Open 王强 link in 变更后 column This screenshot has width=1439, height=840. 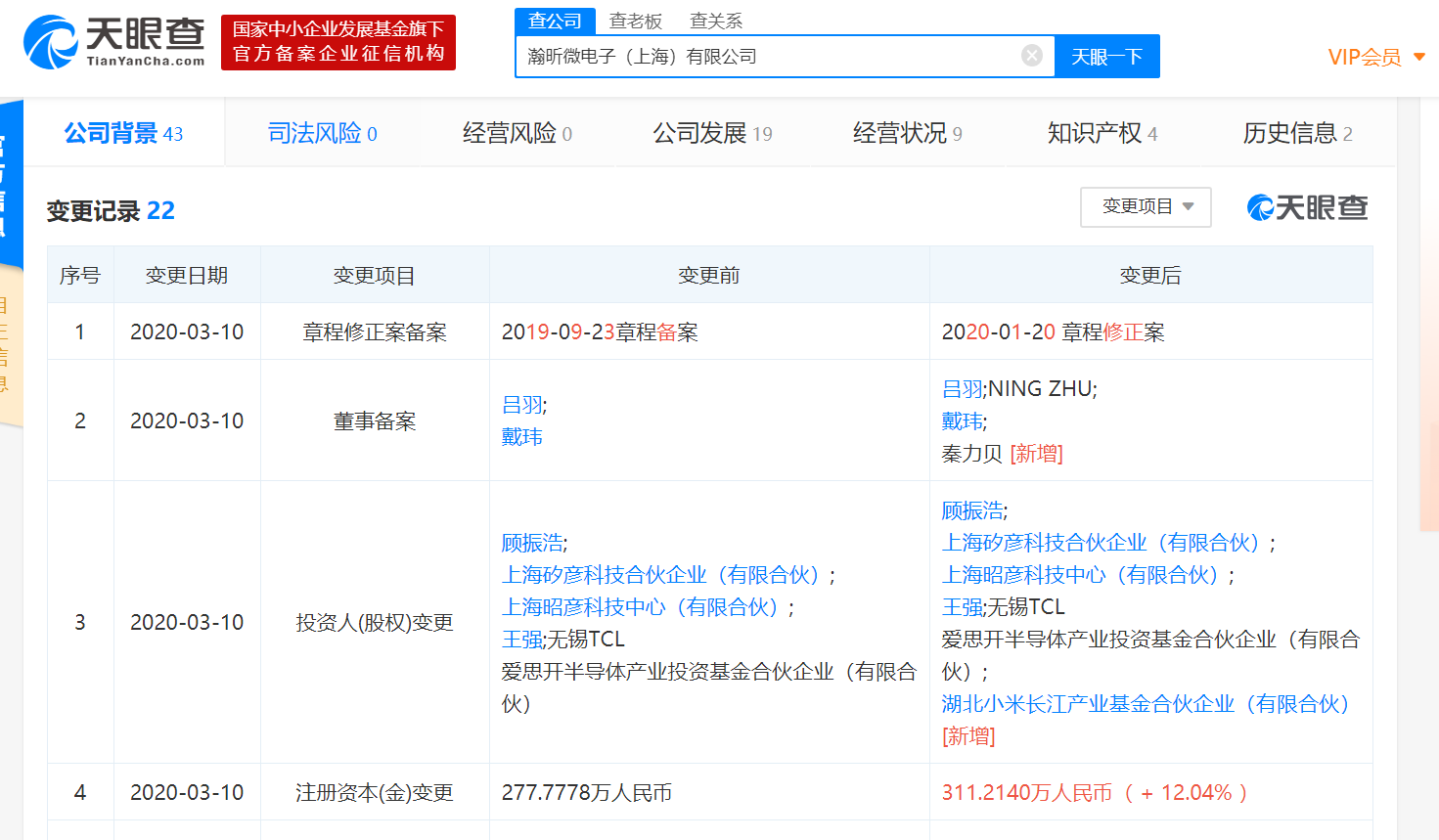(x=963, y=607)
